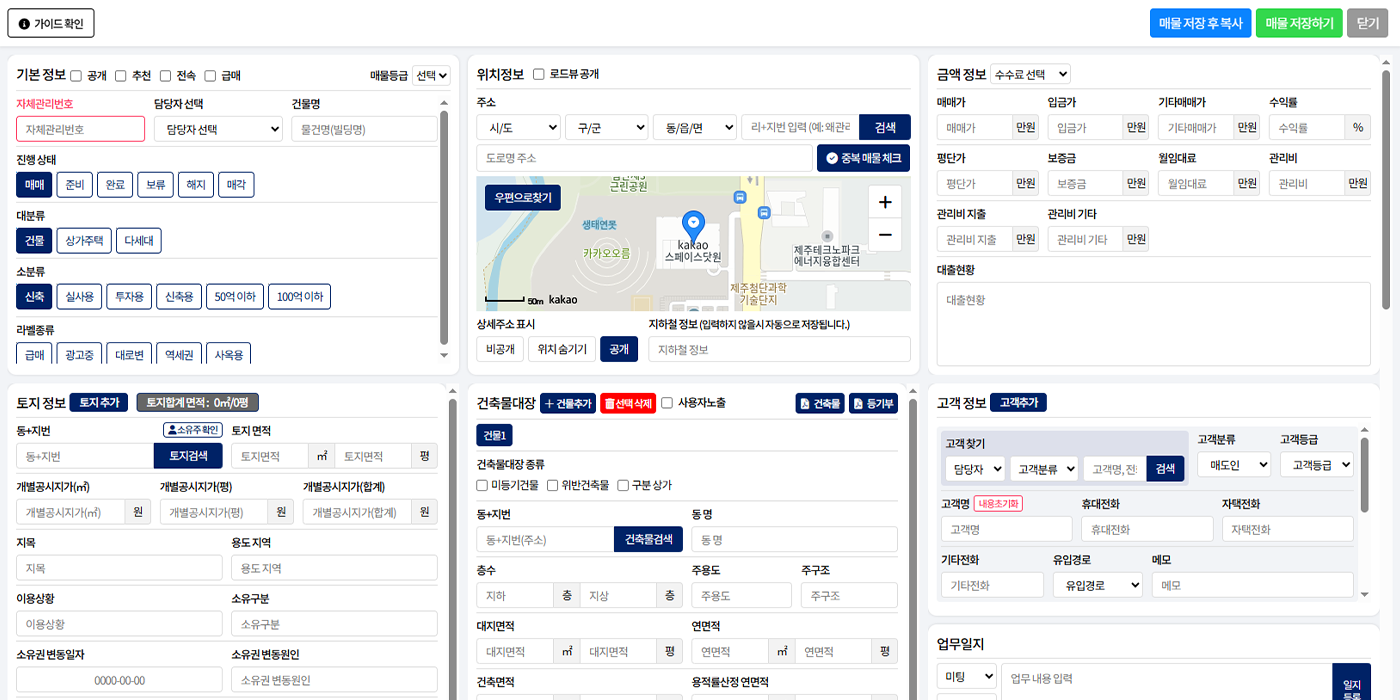Open the 등기부 document button

[873, 403]
